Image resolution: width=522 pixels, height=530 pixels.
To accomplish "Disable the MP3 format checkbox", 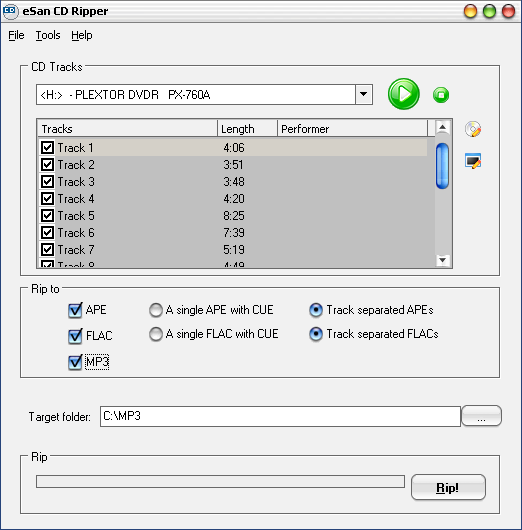I will click(75, 362).
